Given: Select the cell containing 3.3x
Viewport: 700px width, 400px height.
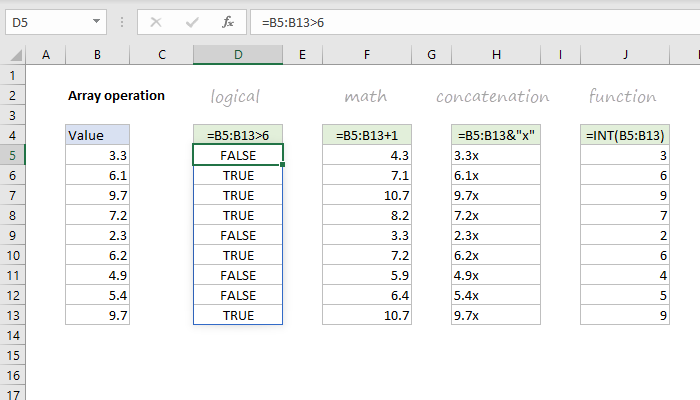Looking at the screenshot, I should pos(495,155).
